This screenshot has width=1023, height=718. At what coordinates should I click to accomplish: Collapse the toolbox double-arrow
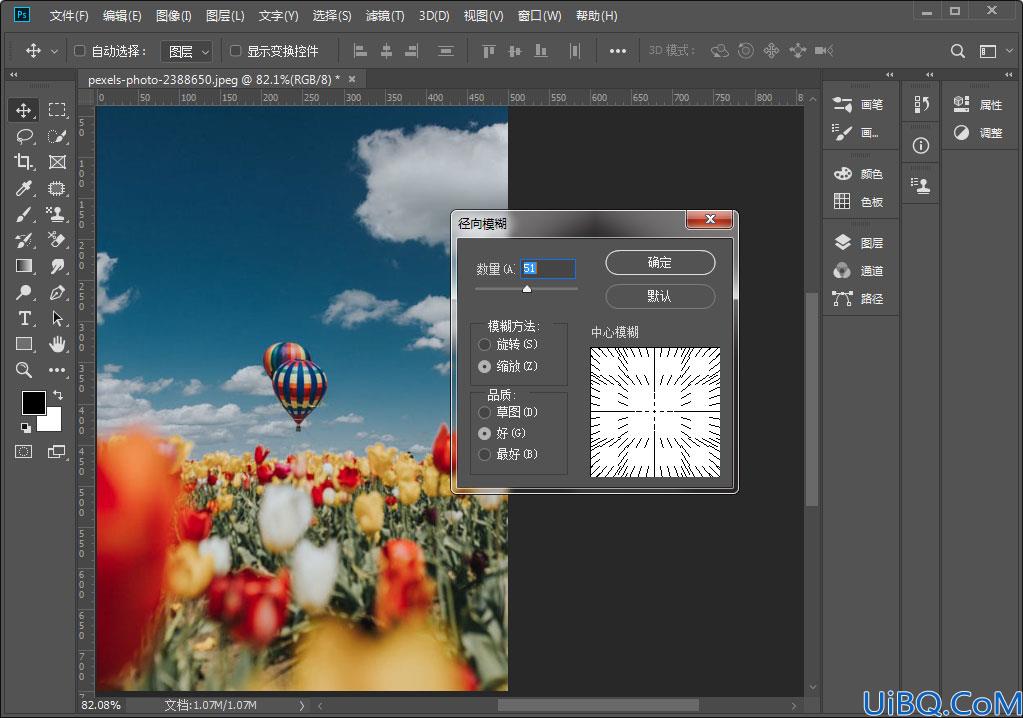[14, 75]
